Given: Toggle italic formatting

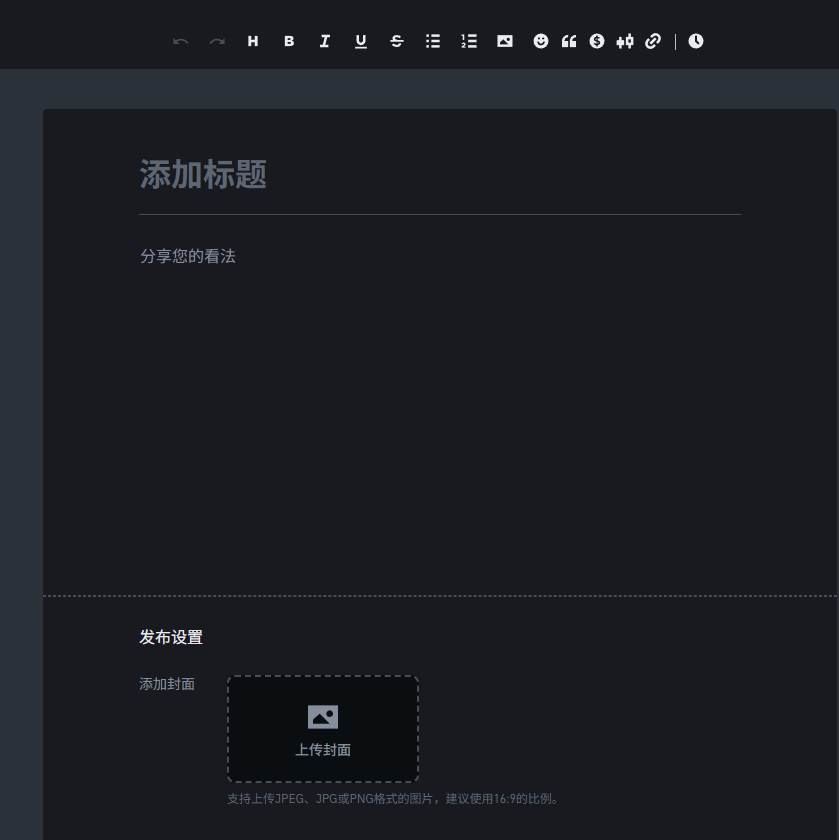Looking at the screenshot, I should click(325, 41).
